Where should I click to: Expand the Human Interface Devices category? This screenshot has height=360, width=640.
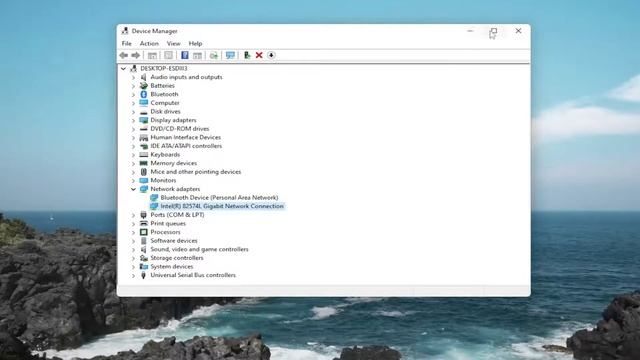tap(133, 138)
